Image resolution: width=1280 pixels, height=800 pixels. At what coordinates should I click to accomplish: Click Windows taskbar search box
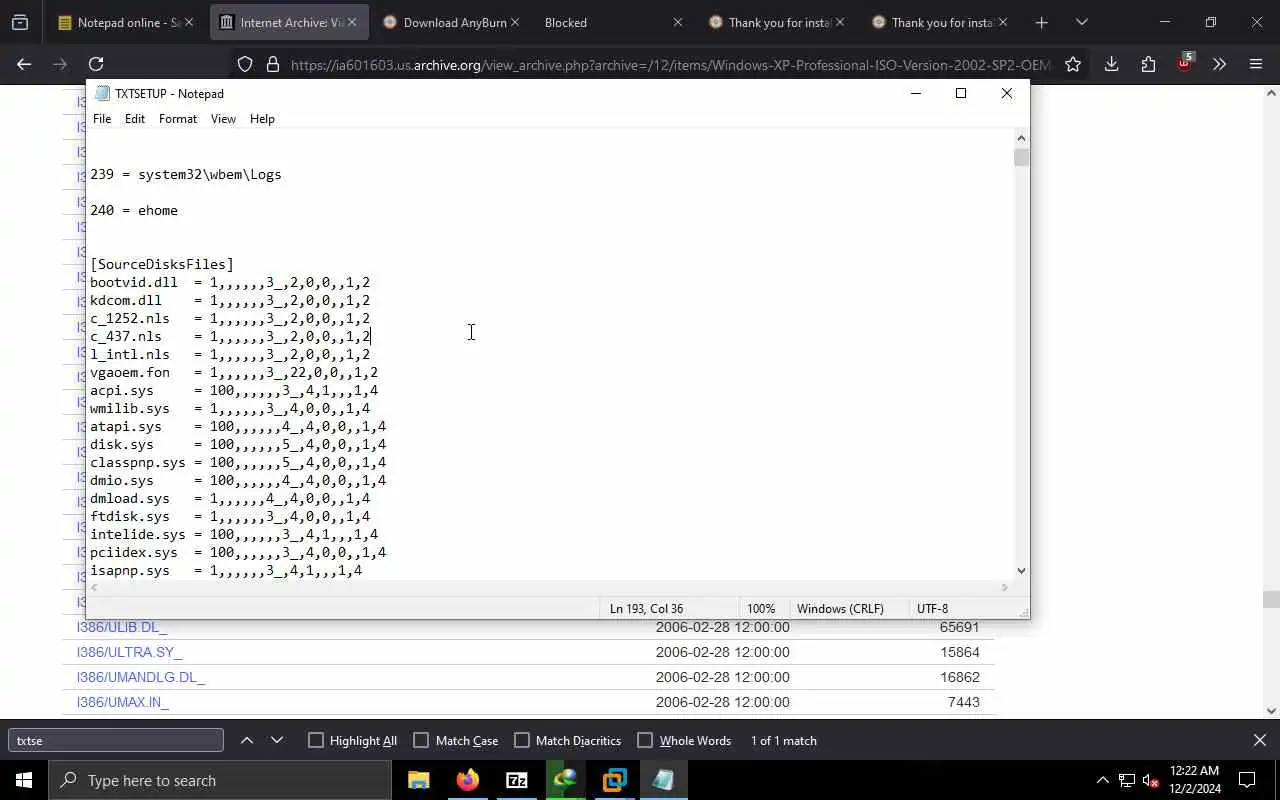[x=220, y=780]
